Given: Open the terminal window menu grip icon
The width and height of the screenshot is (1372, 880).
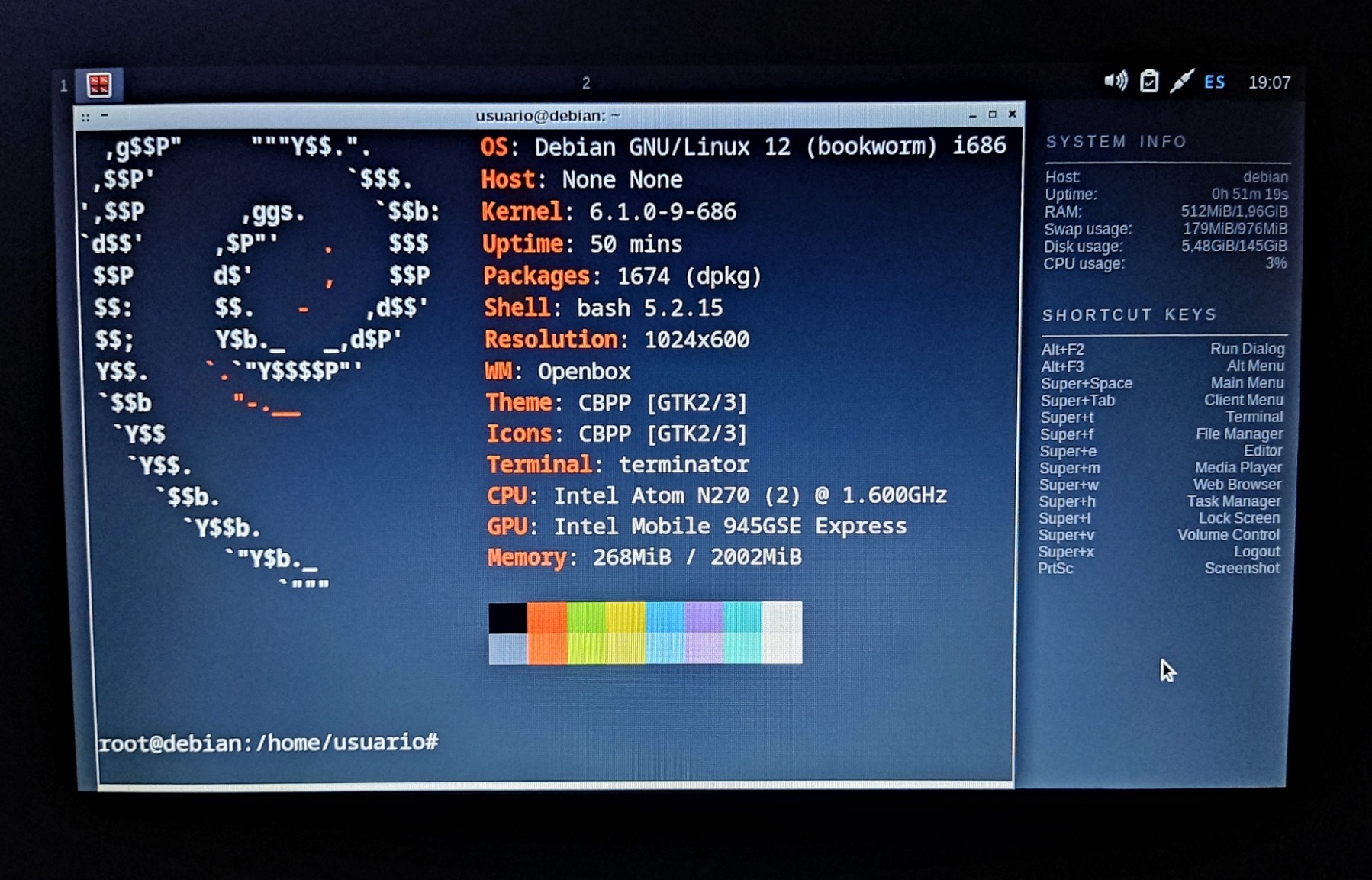Looking at the screenshot, I should pos(85,117).
